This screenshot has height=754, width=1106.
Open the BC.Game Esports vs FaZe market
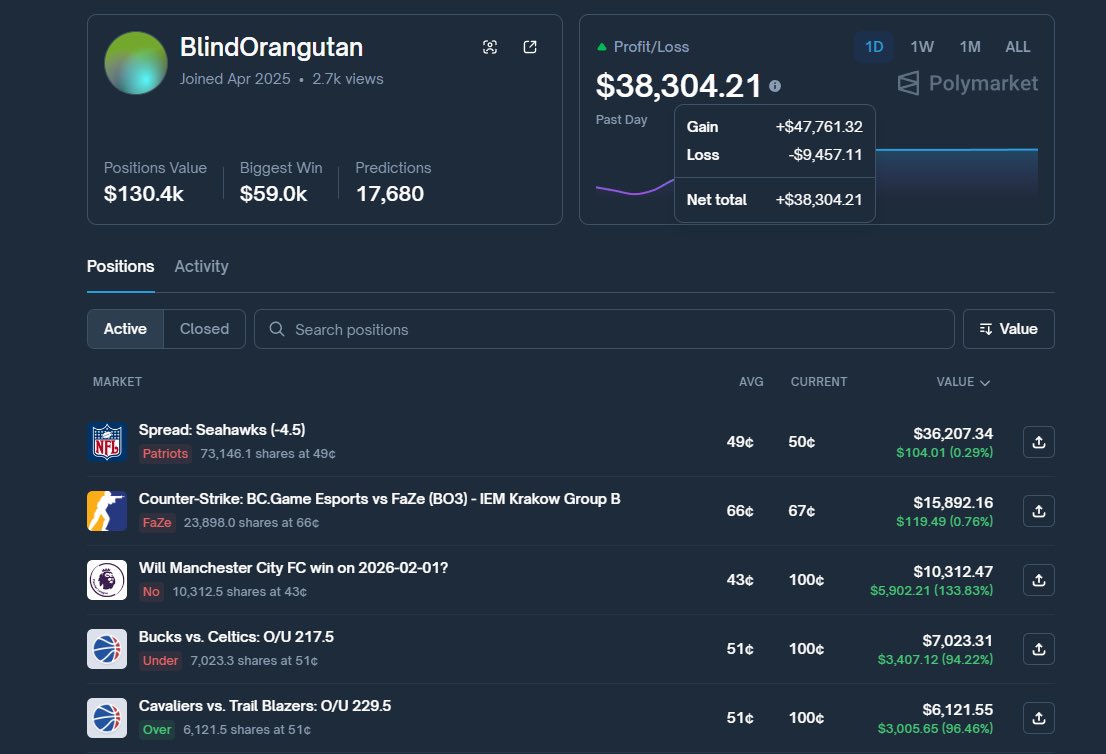pyautogui.click(x=379, y=499)
